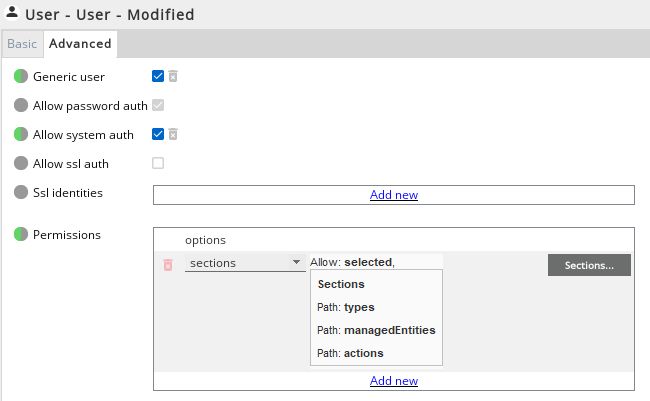This screenshot has width=650, height=401.
Task: Click Allow system auth status indicator
Action: pos(21,134)
